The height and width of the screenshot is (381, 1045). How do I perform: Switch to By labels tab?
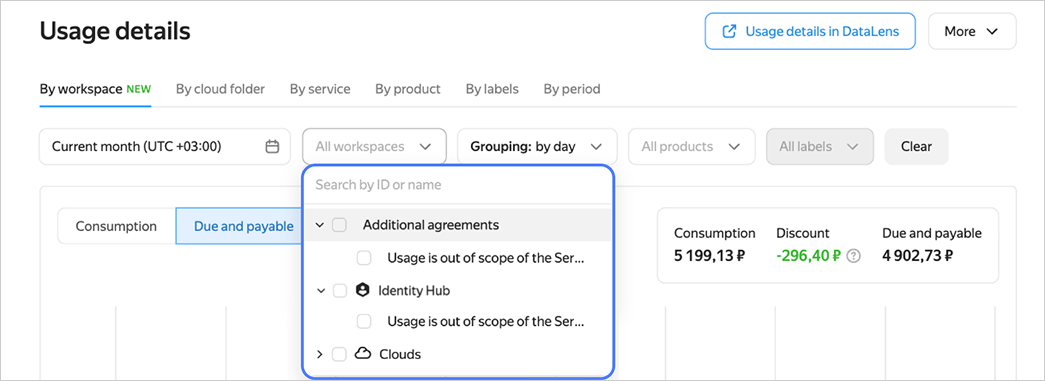point(492,89)
